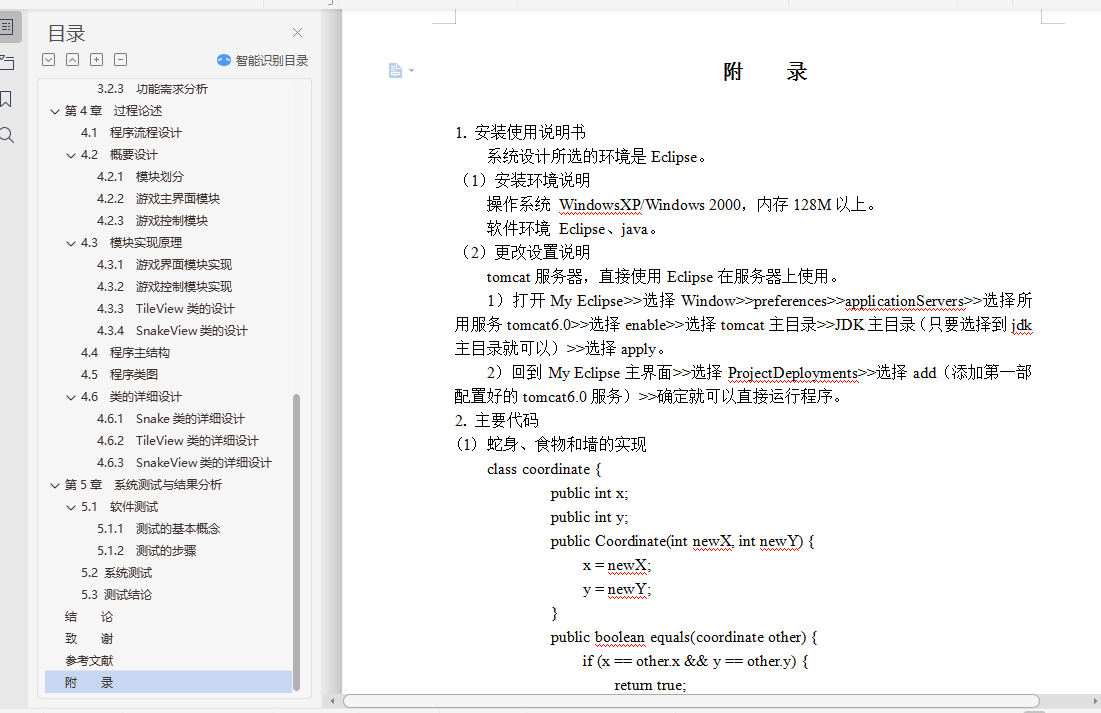Go to 参考文献 entry in outline
1101x713 pixels.
(x=88, y=661)
